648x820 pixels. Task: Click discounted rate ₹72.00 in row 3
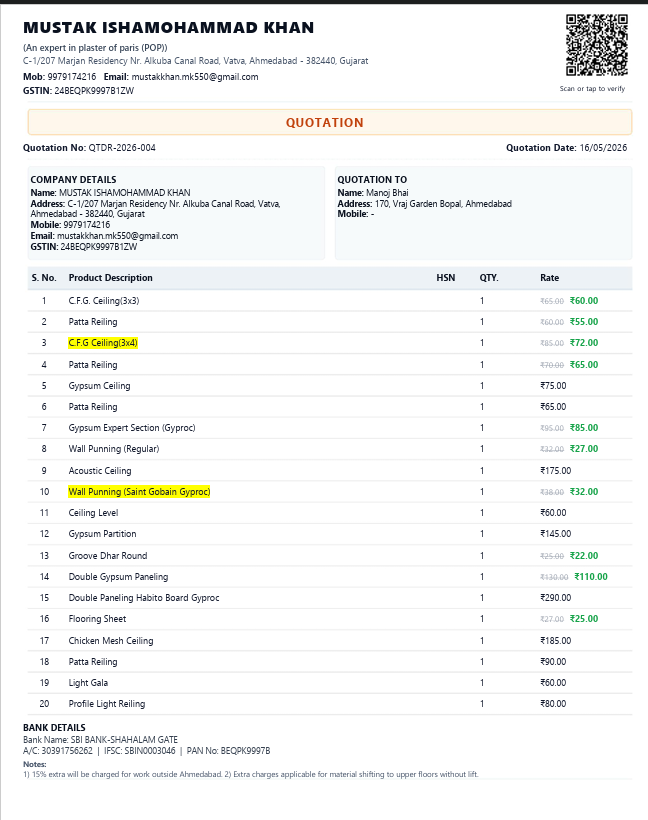[x=584, y=343]
